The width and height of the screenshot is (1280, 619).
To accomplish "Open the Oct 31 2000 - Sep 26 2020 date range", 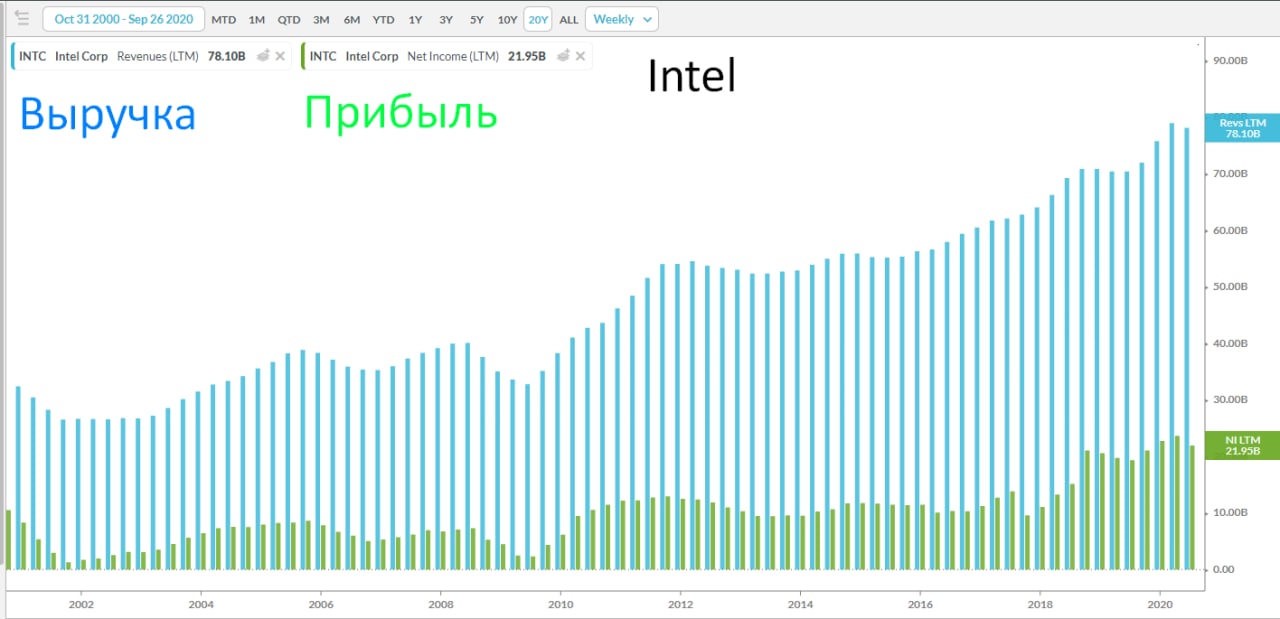I will click(x=124, y=19).
